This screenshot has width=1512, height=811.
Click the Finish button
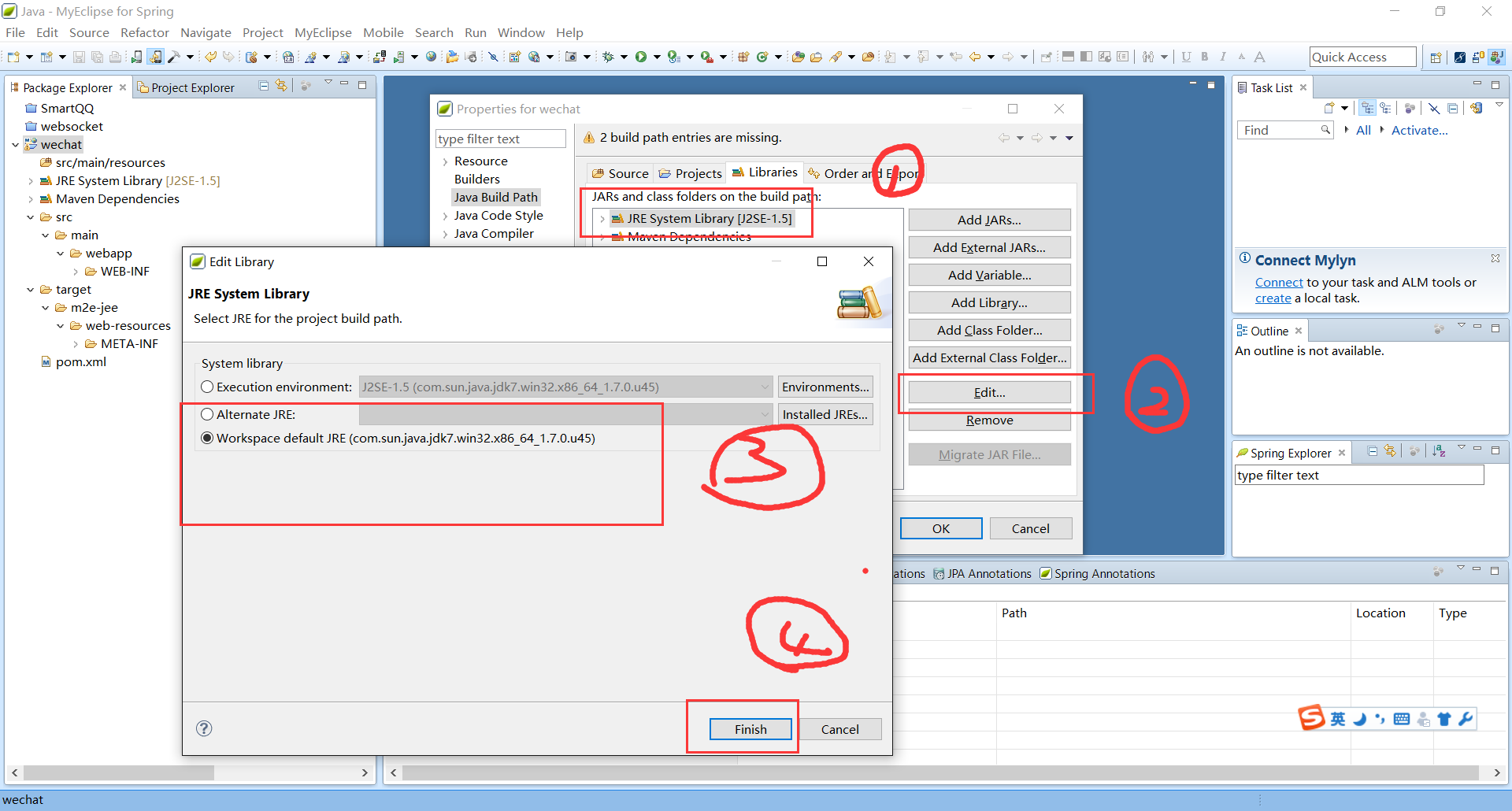[x=750, y=729]
